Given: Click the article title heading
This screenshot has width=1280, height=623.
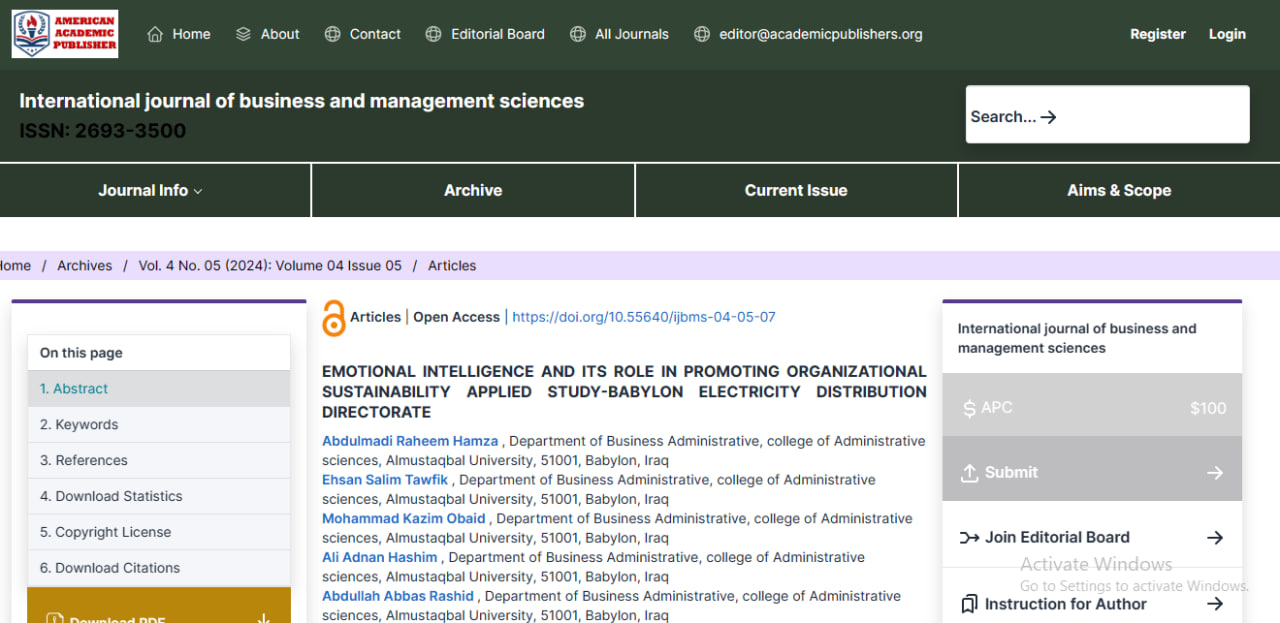Looking at the screenshot, I should 624,391.
